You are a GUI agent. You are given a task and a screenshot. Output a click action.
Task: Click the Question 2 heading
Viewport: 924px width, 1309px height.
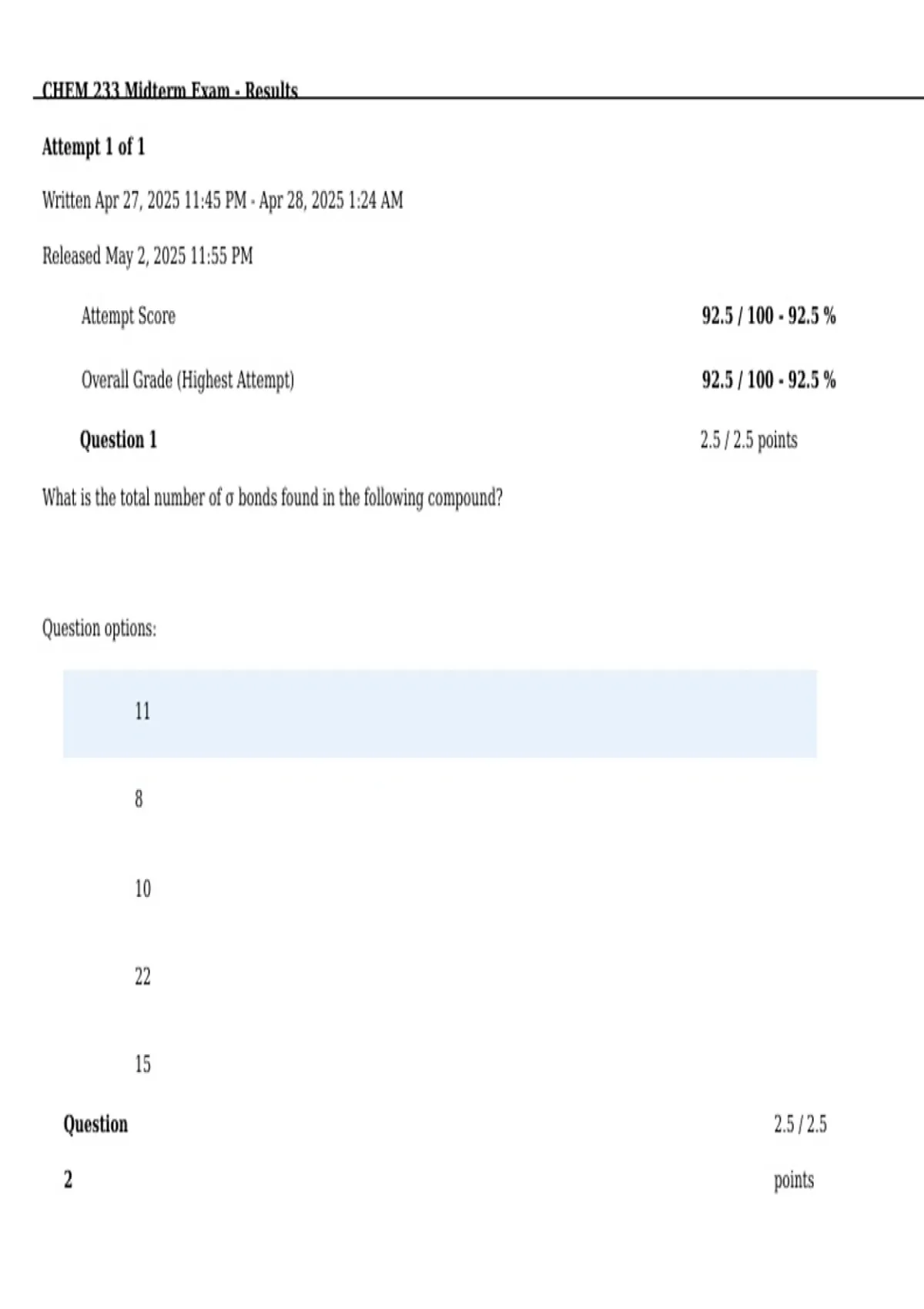[x=95, y=1151]
